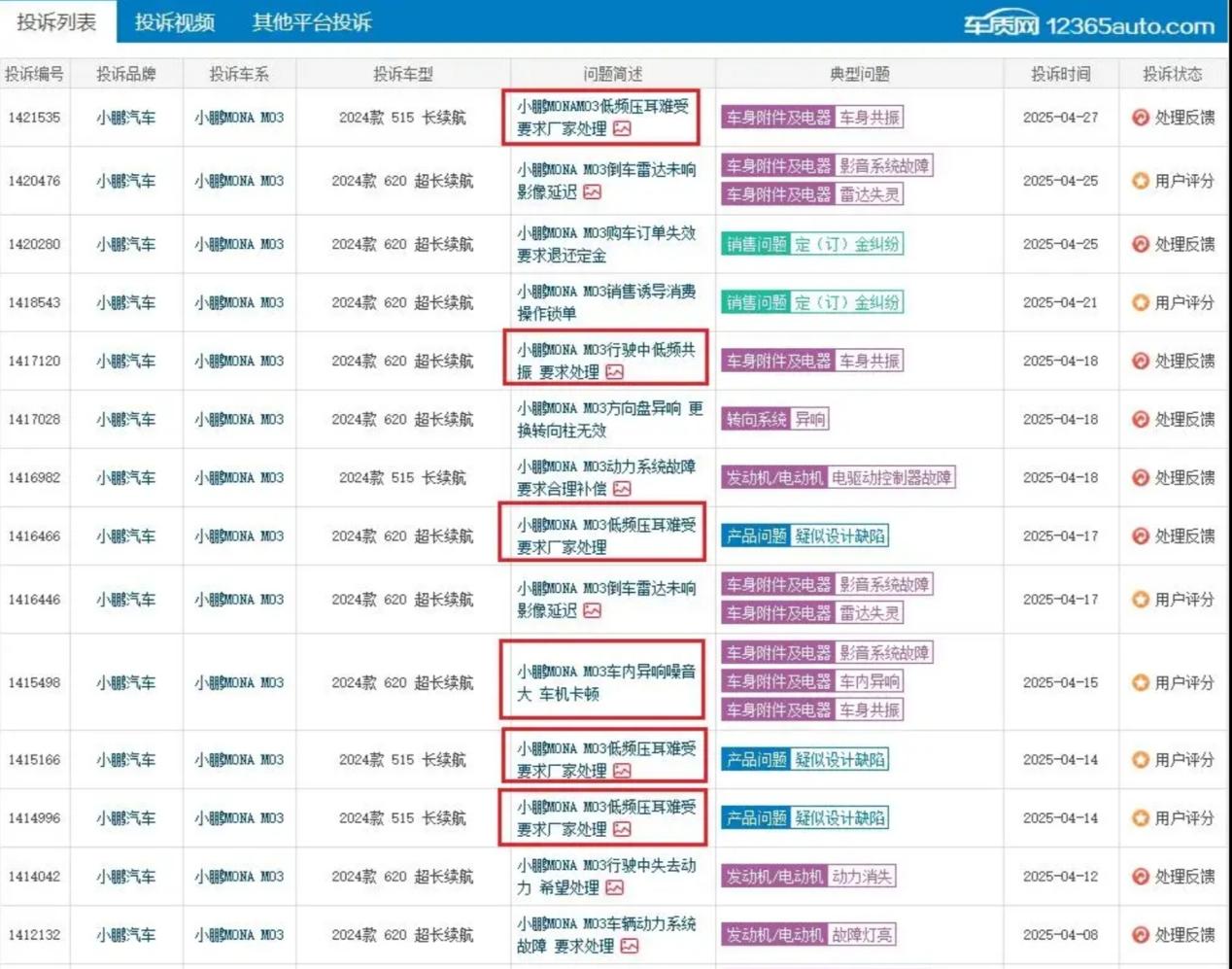
Task: Click complaint number 1418543
Action: [34, 302]
